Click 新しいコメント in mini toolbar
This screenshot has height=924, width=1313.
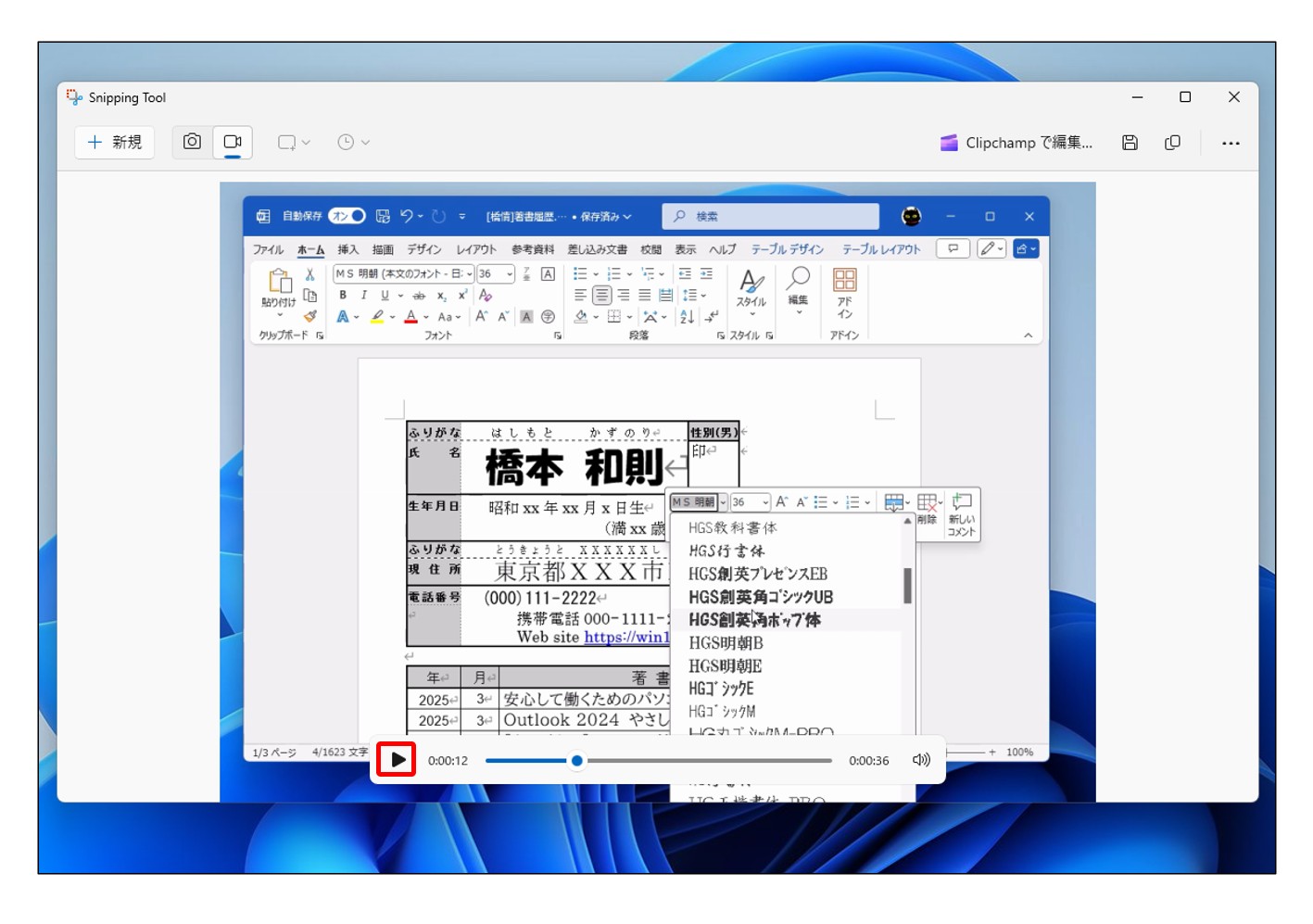[x=962, y=513]
